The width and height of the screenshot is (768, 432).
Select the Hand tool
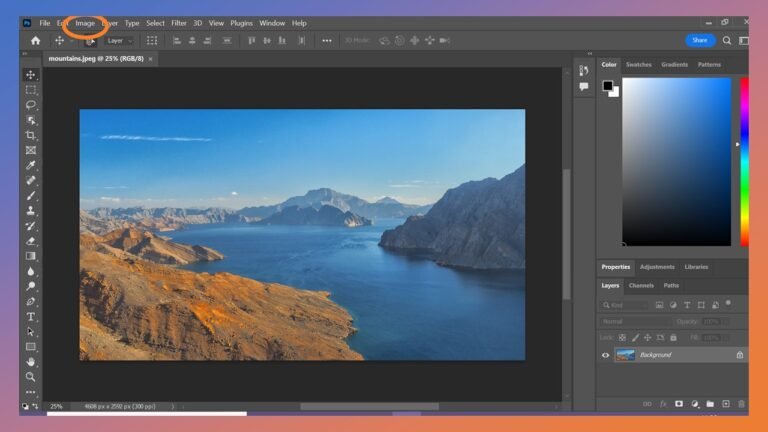coord(30,362)
